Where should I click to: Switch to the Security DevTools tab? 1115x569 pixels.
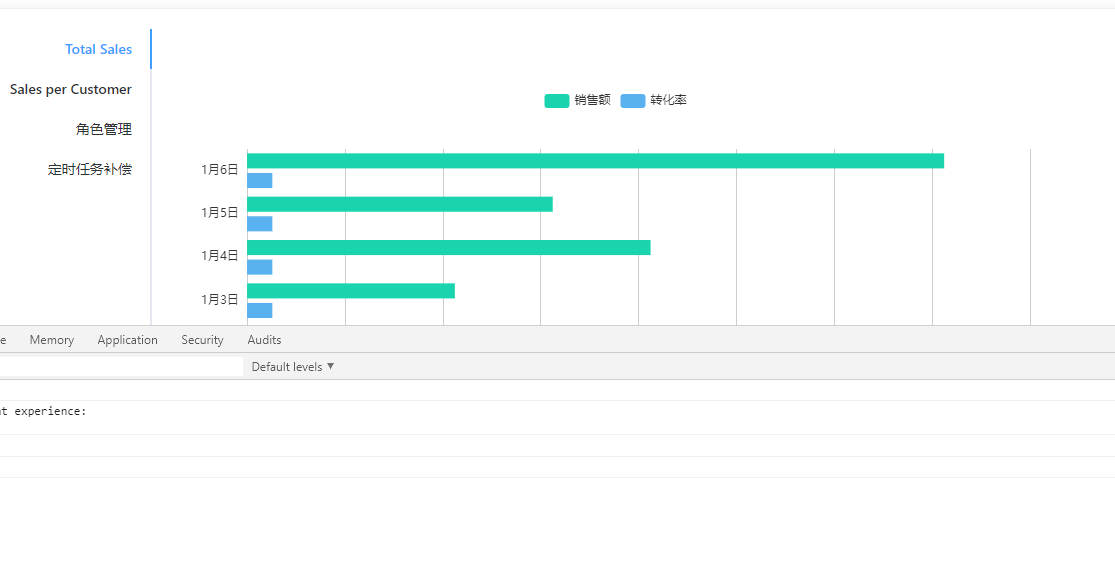click(x=202, y=340)
